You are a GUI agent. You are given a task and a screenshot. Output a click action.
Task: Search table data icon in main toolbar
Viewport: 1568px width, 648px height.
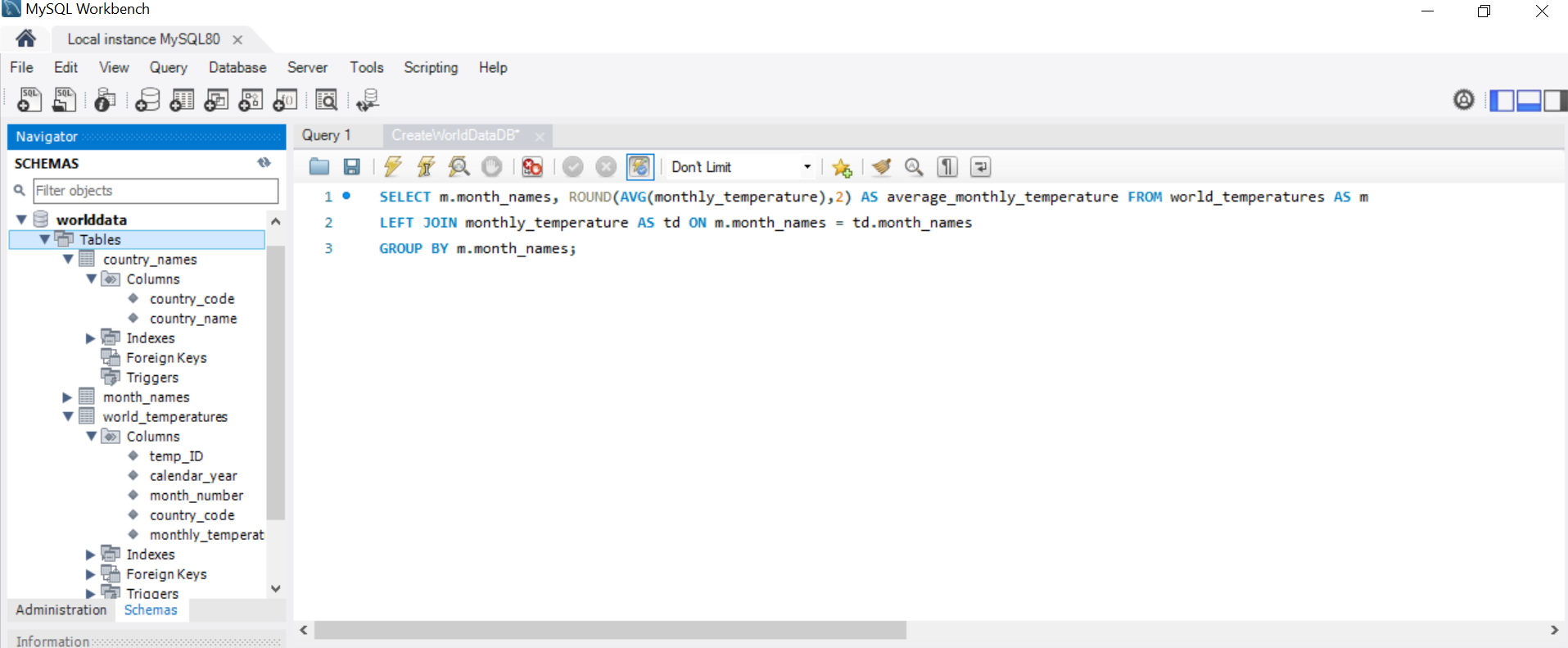(x=326, y=100)
